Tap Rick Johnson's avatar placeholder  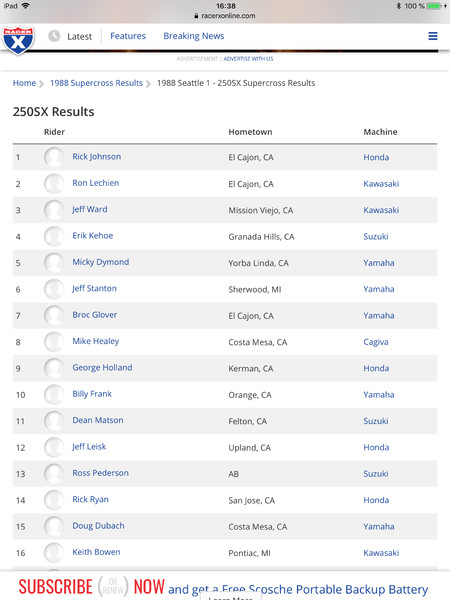coord(54,157)
